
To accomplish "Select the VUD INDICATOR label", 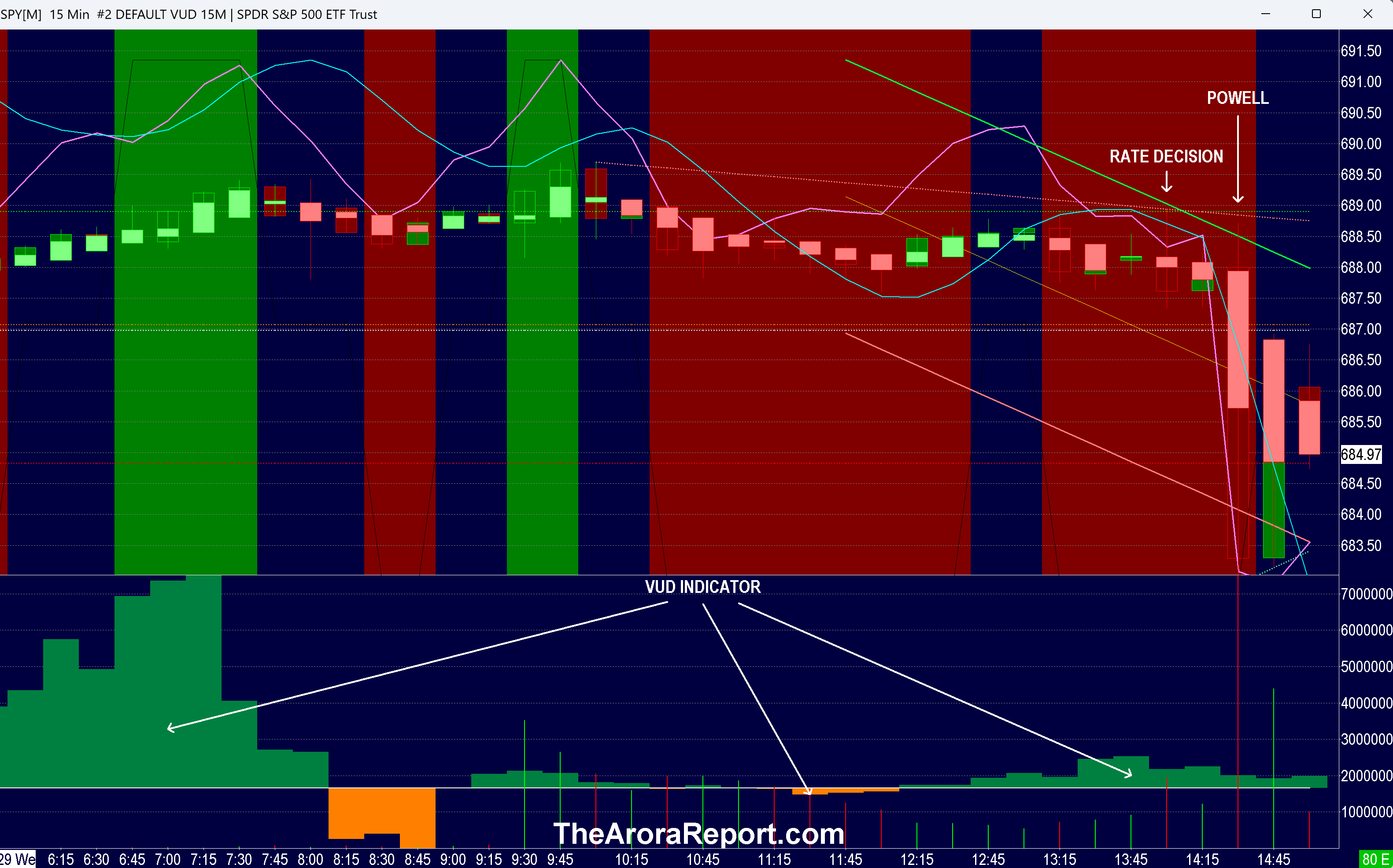I will click(702, 587).
